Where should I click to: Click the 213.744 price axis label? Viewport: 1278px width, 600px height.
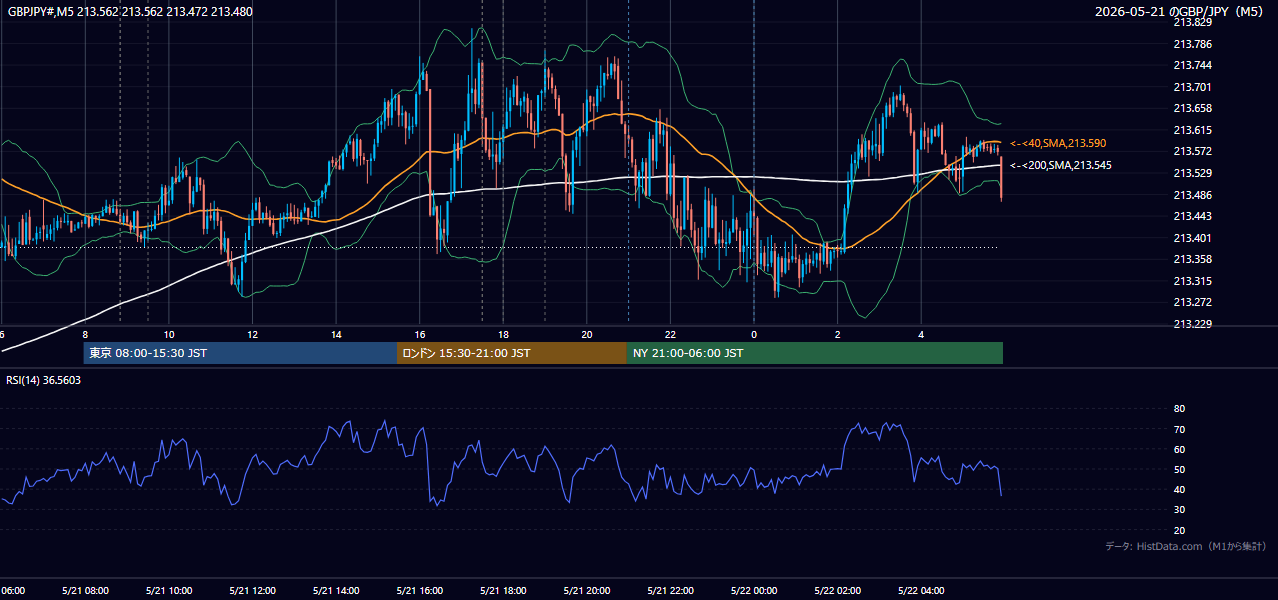coord(1192,65)
